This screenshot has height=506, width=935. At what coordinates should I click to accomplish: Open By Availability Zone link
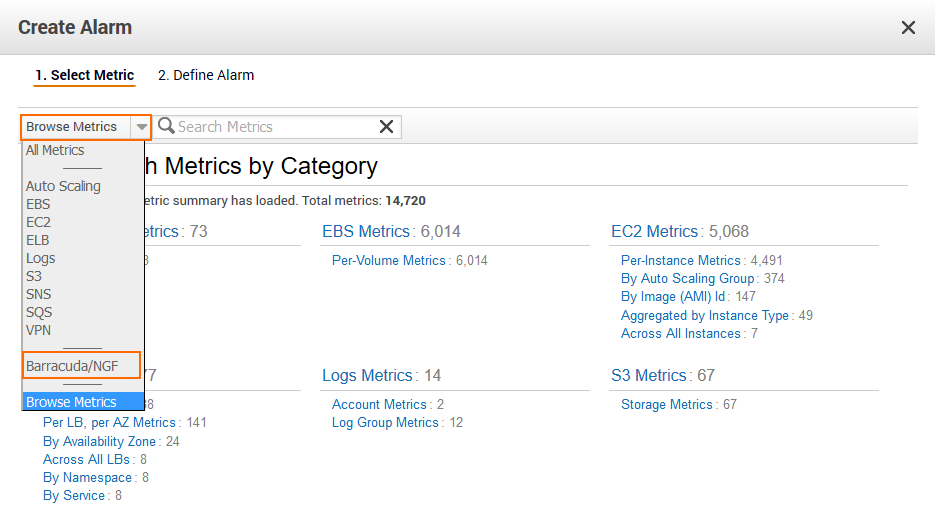point(99,441)
